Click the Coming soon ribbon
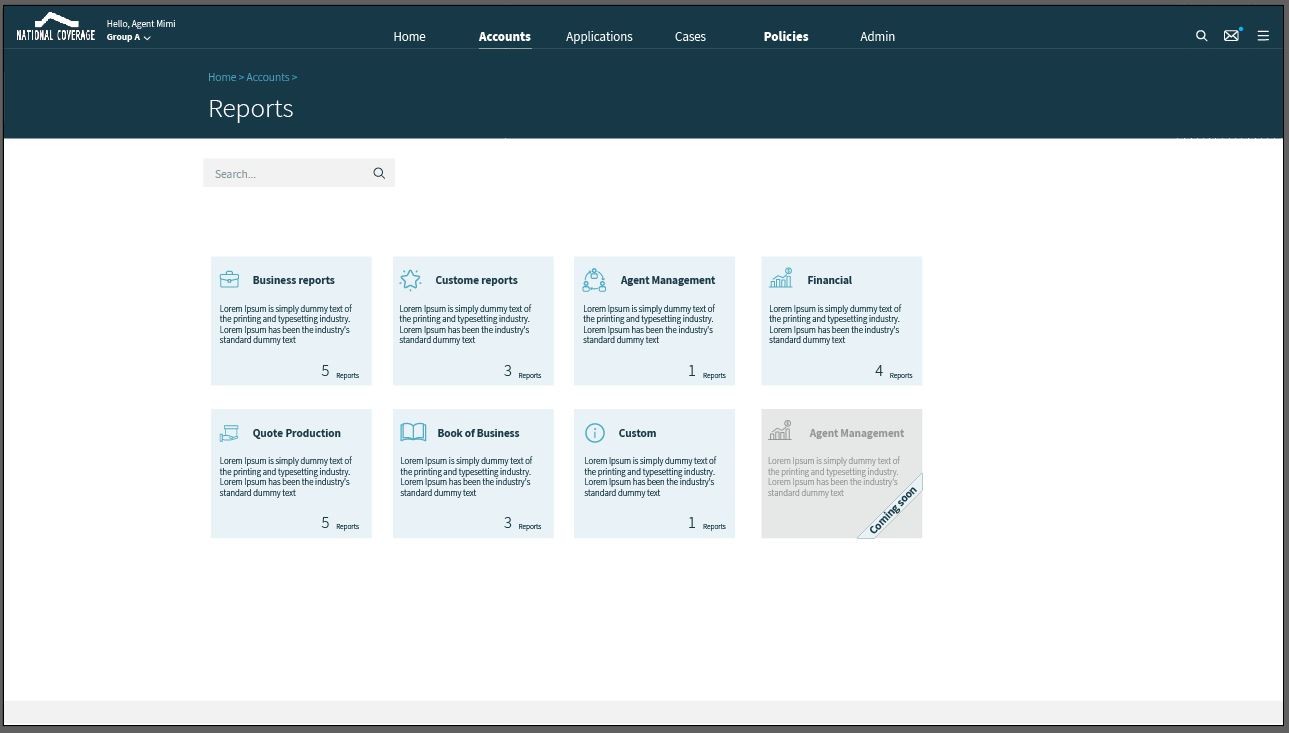The width and height of the screenshot is (1289, 733). [892, 509]
